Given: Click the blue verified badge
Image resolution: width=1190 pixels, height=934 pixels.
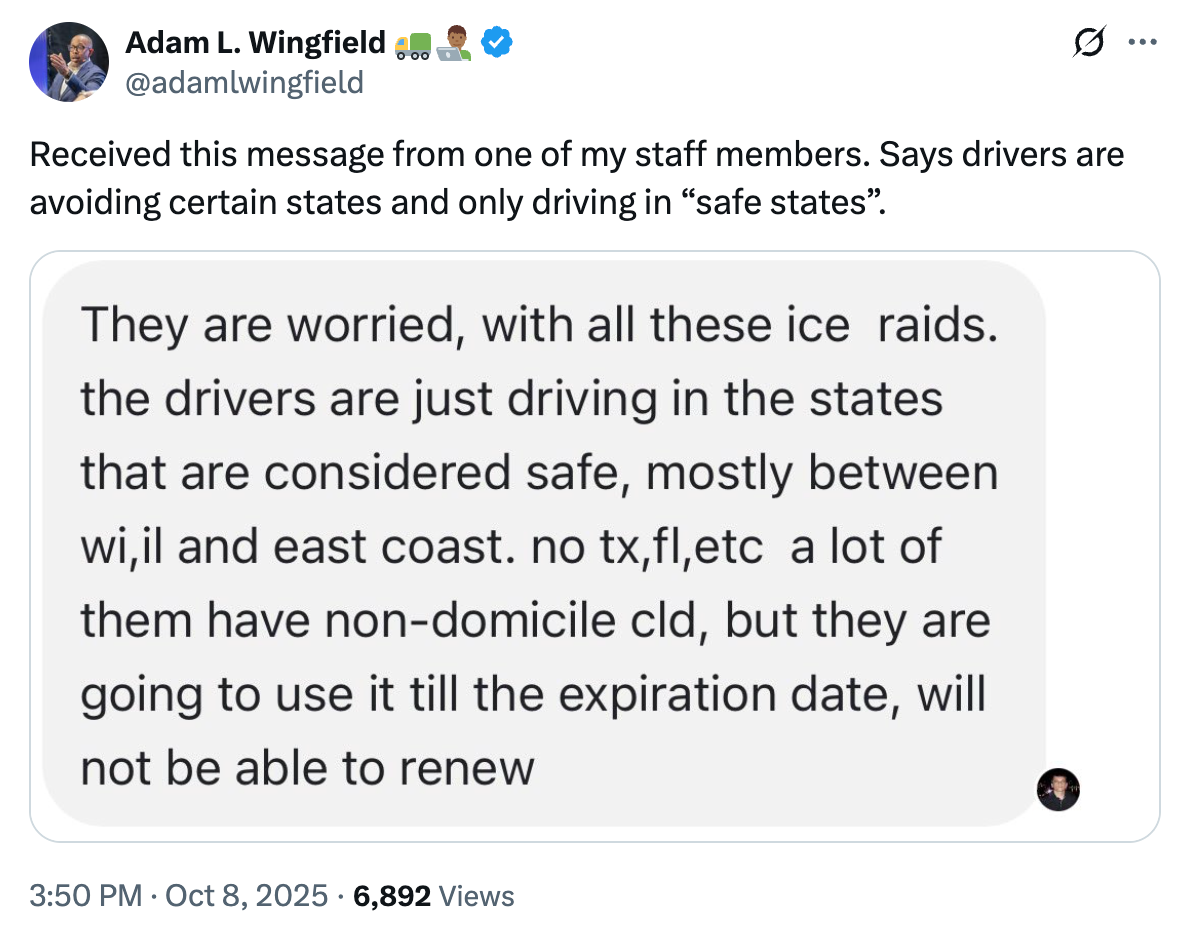Looking at the screenshot, I should click(x=498, y=42).
